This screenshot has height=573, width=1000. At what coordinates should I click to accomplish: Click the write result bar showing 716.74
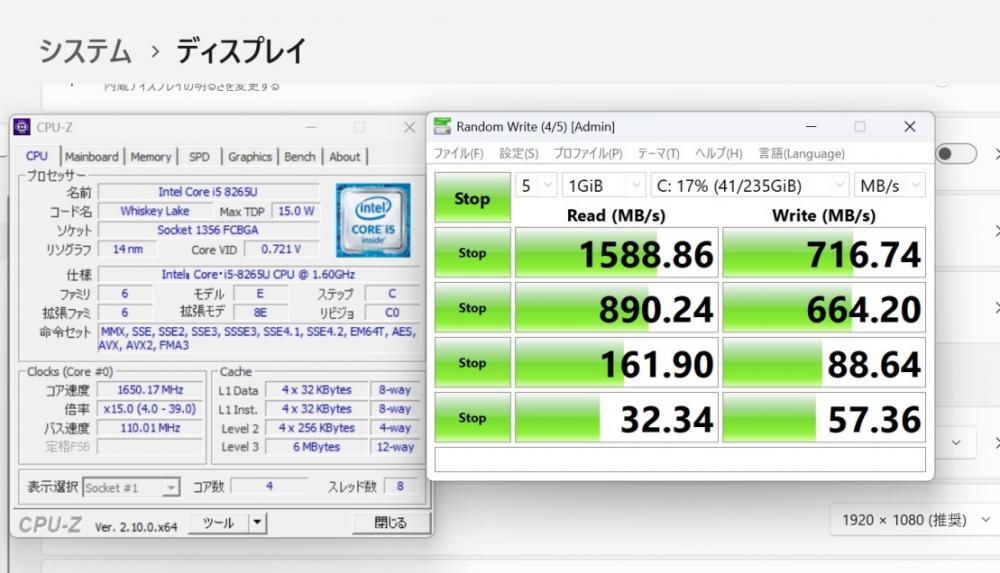click(x=824, y=253)
